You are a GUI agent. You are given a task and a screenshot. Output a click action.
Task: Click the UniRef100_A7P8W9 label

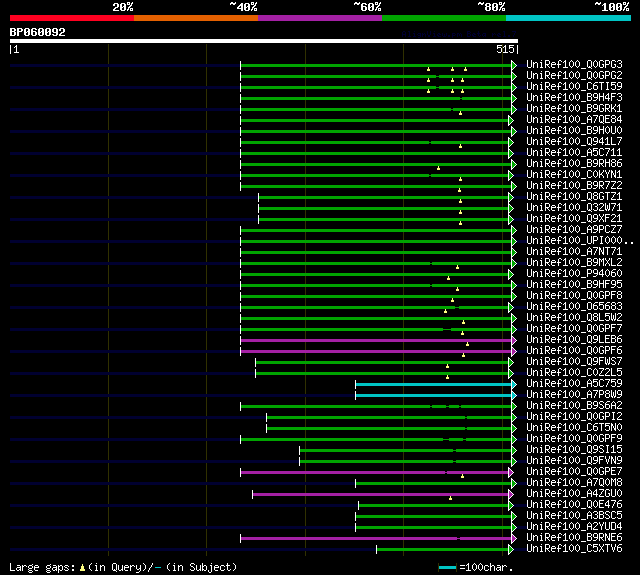(x=574, y=395)
